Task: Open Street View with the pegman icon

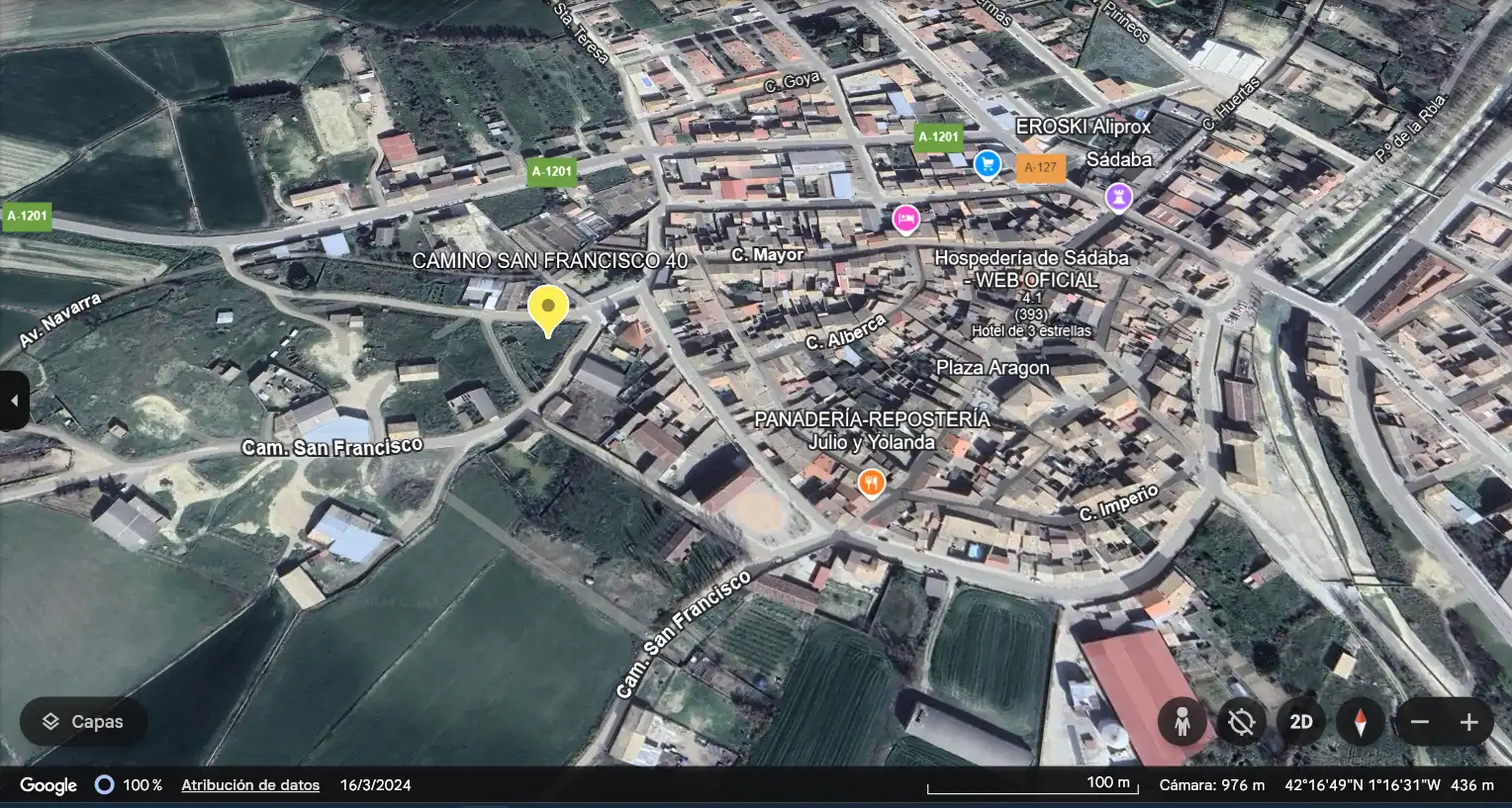Action: [x=1182, y=722]
